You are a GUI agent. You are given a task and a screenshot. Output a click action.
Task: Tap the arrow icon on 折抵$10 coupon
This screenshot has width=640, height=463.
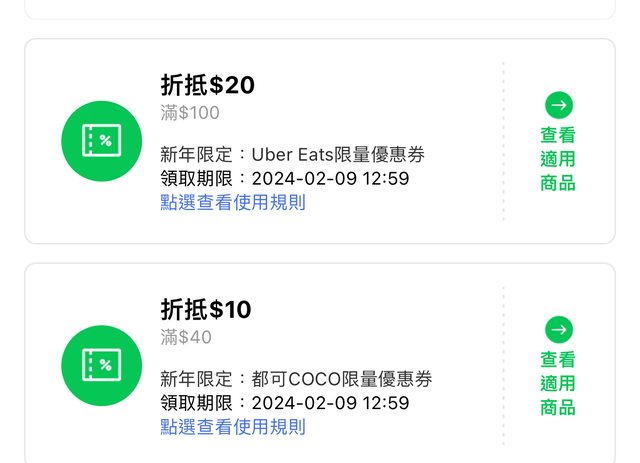click(558, 329)
